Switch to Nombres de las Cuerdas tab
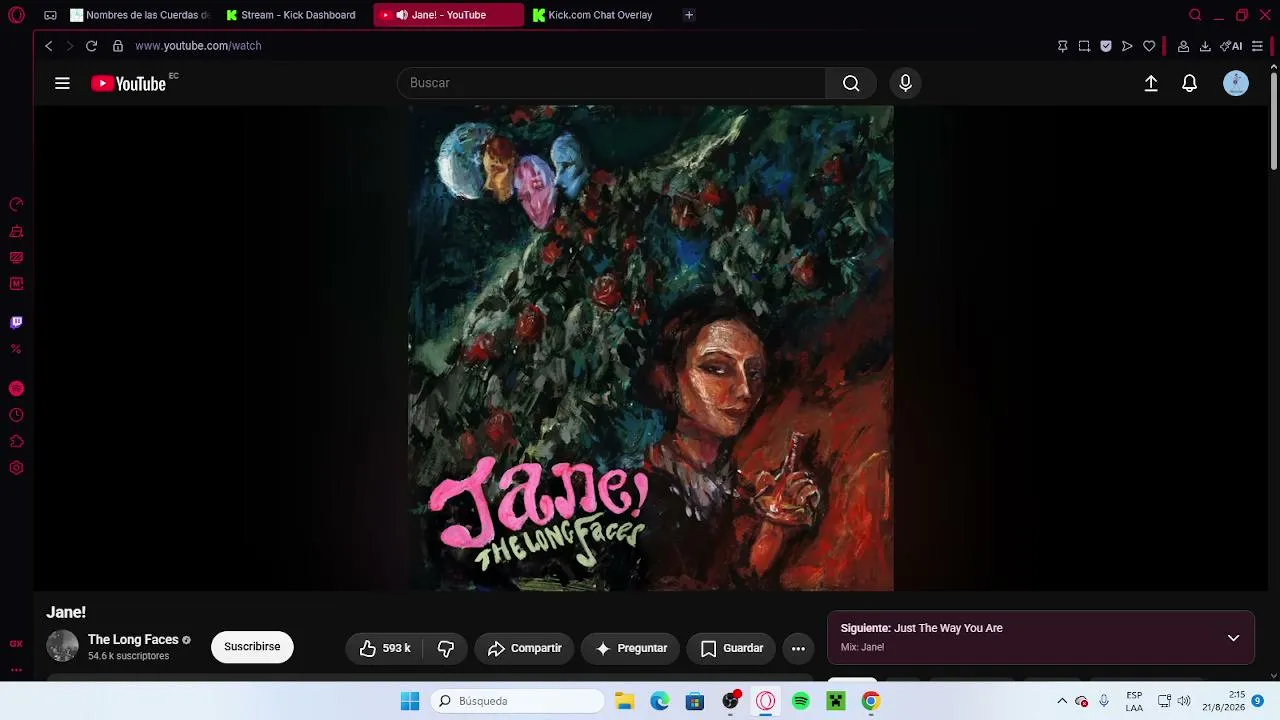This screenshot has height=720, width=1280. [x=140, y=15]
